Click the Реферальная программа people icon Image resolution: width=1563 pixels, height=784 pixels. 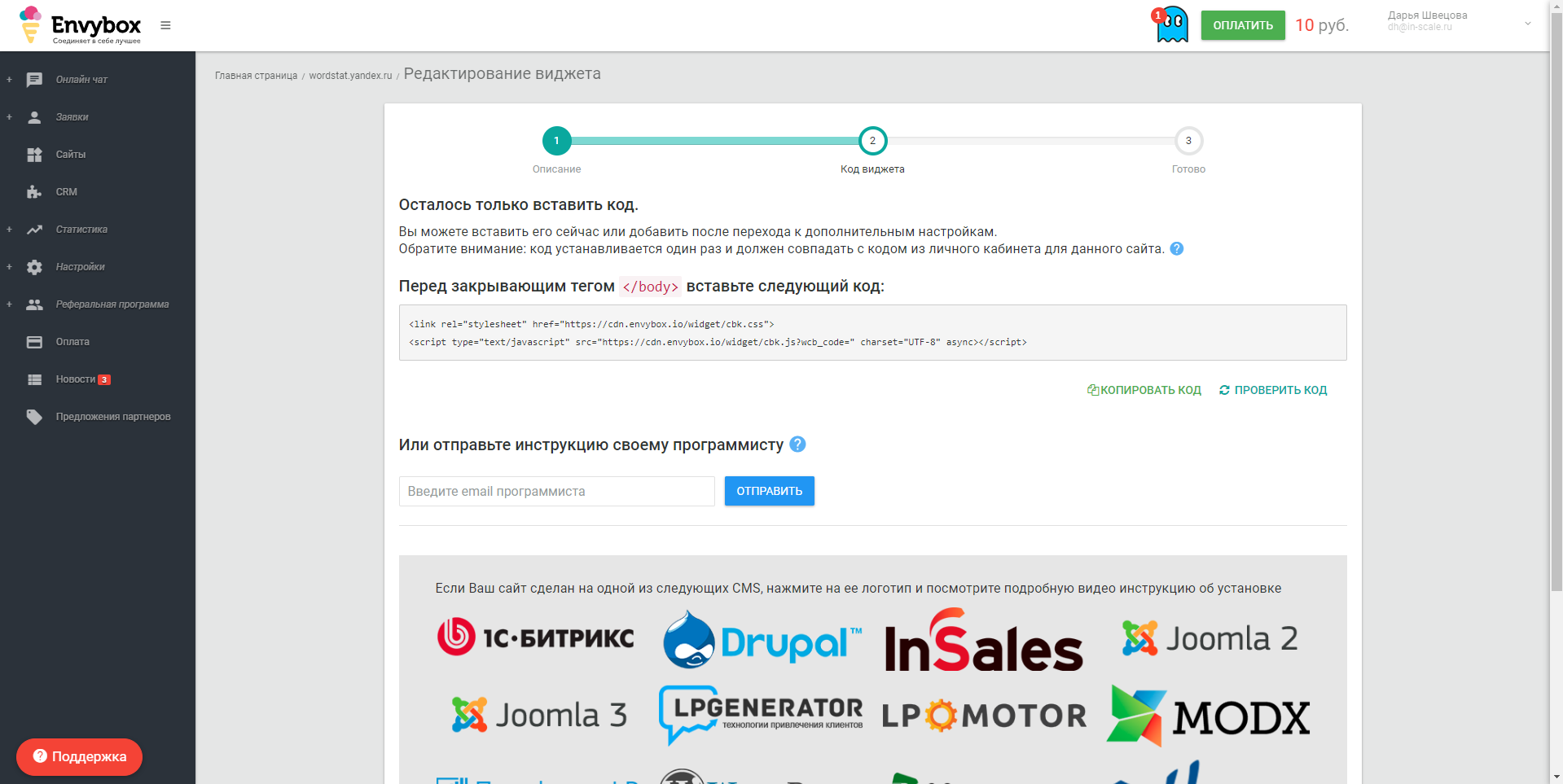(34, 304)
